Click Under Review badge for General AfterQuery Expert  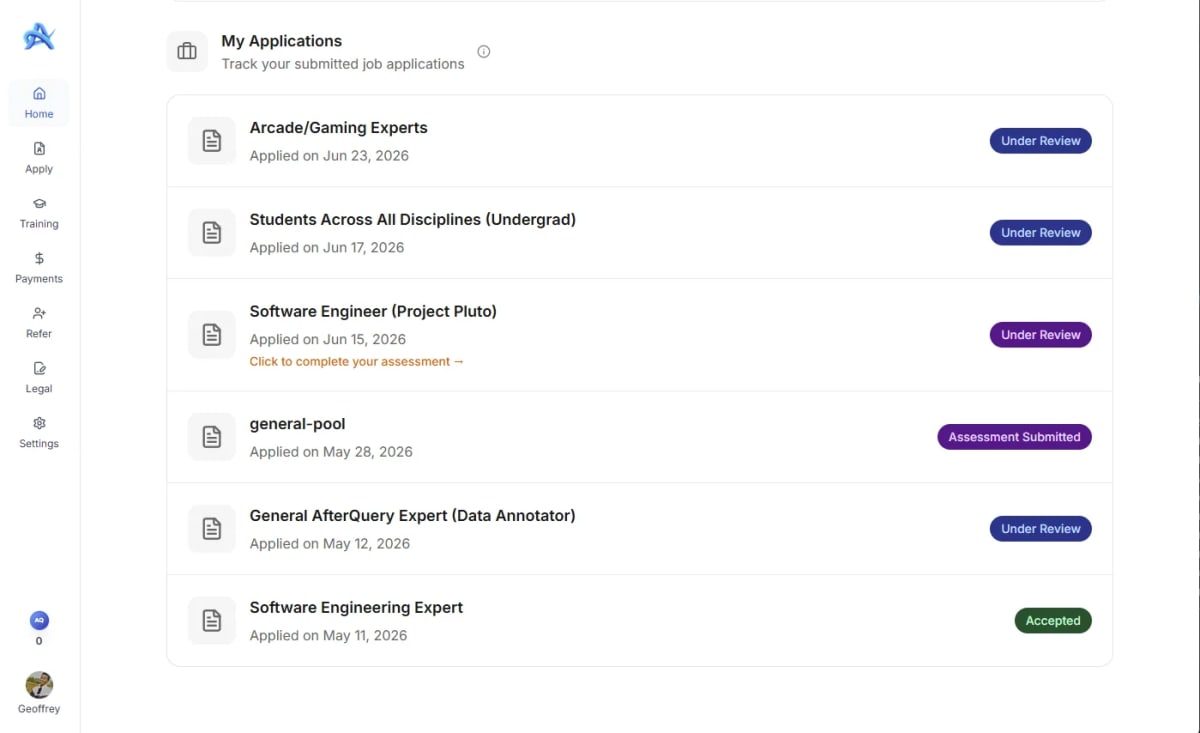click(x=1041, y=529)
